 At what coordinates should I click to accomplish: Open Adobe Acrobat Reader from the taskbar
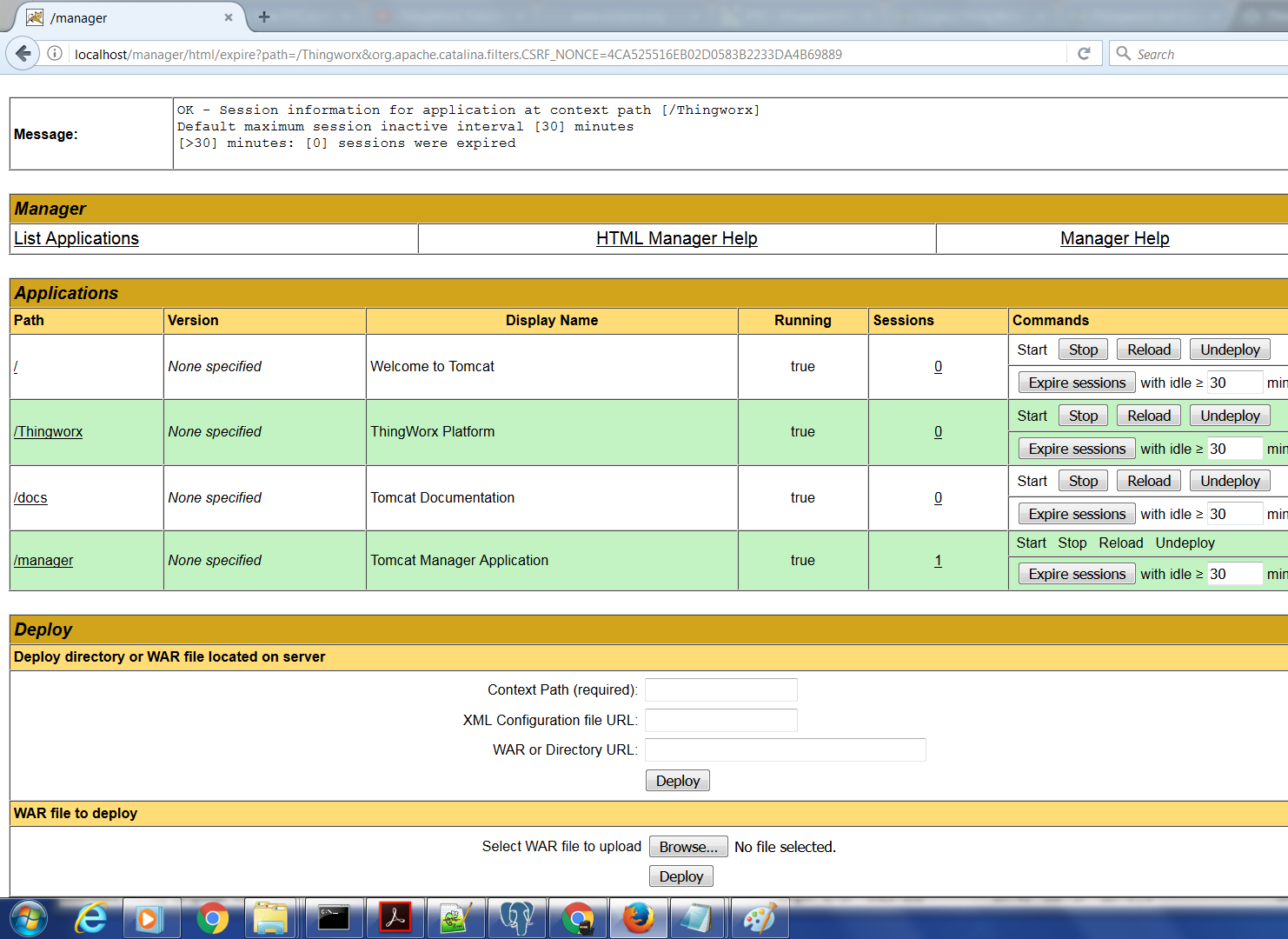pos(395,919)
